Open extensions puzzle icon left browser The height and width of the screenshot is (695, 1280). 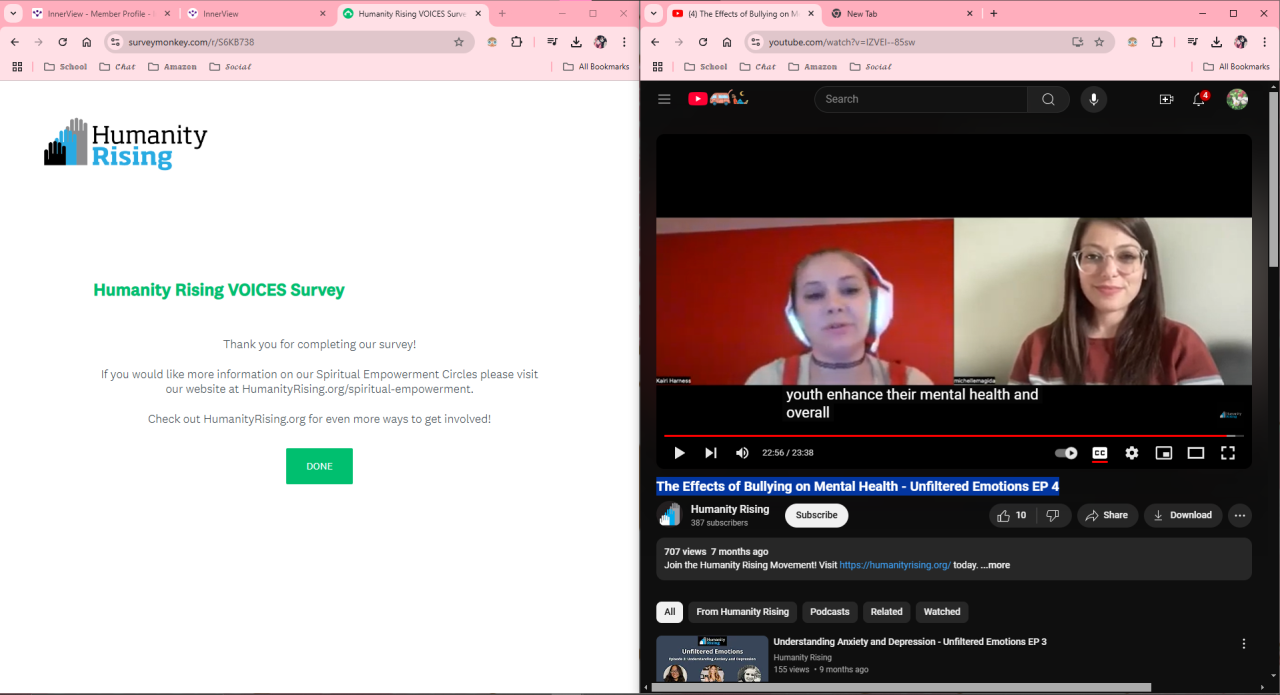517,42
